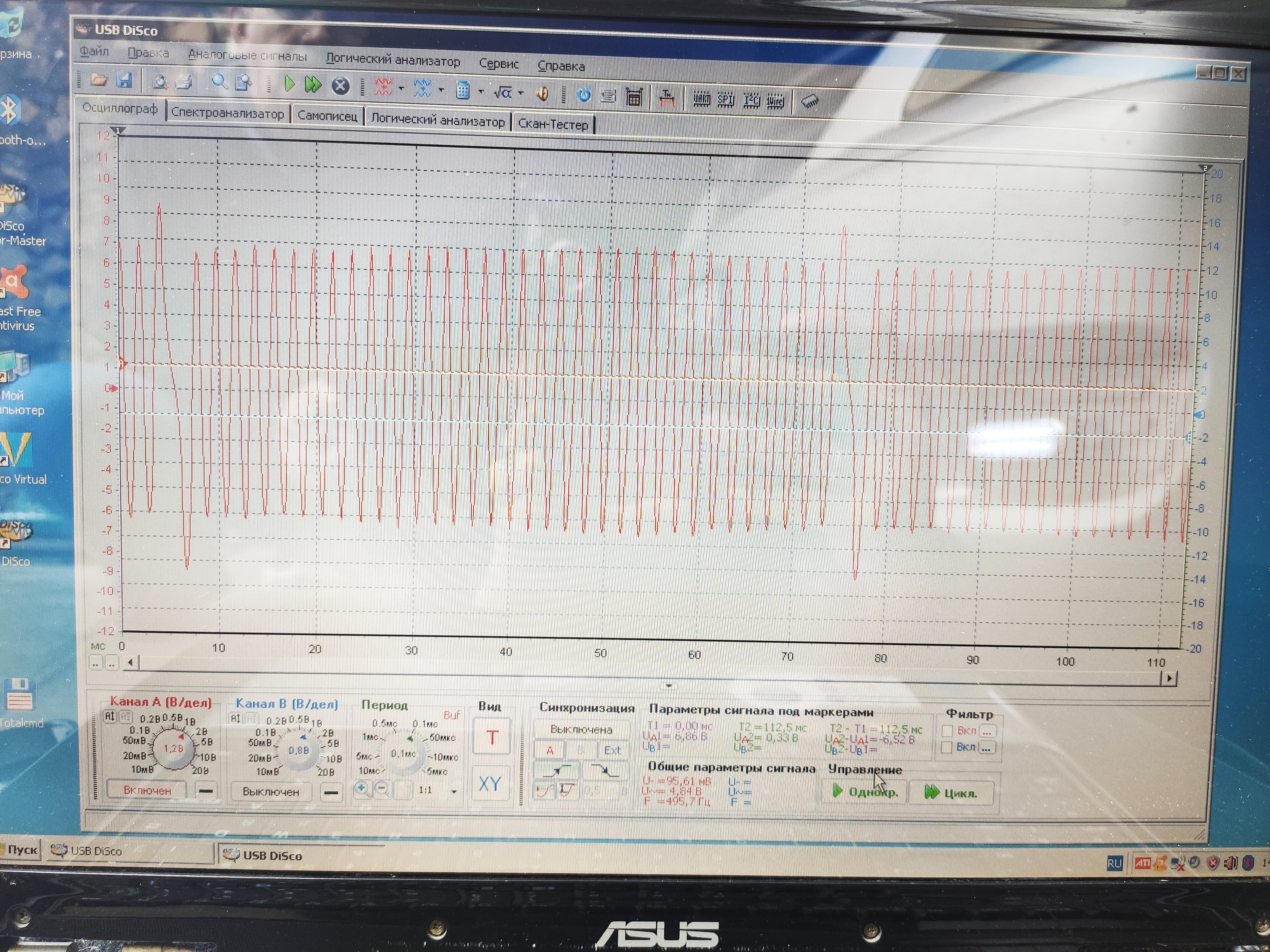Viewport: 1270px width, 952px height.
Task: Stop acquisition with round X icon
Action: [x=340, y=86]
